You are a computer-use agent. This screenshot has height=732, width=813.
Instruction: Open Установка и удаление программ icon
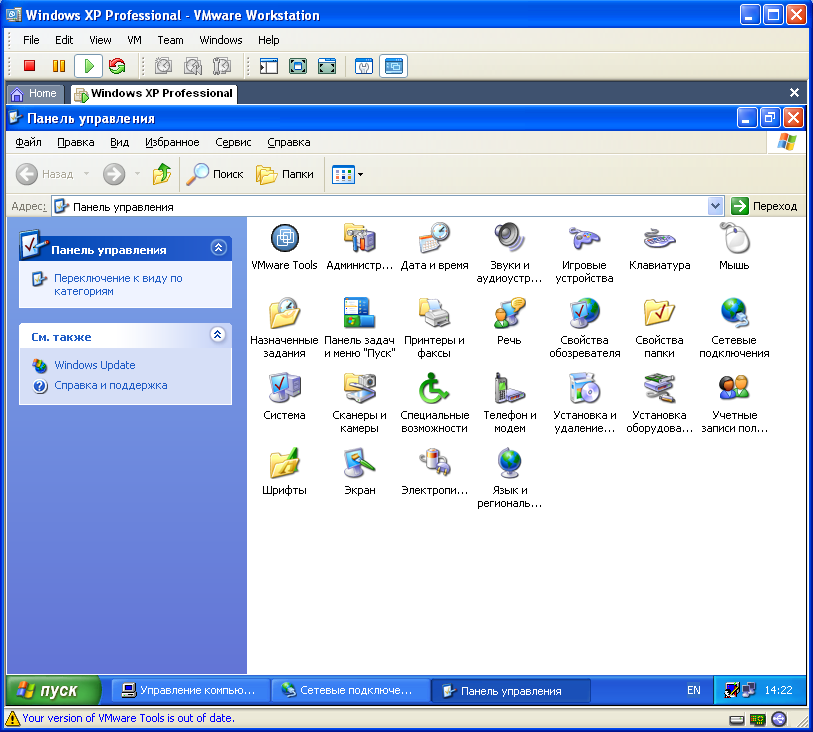(x=584, y=403)
